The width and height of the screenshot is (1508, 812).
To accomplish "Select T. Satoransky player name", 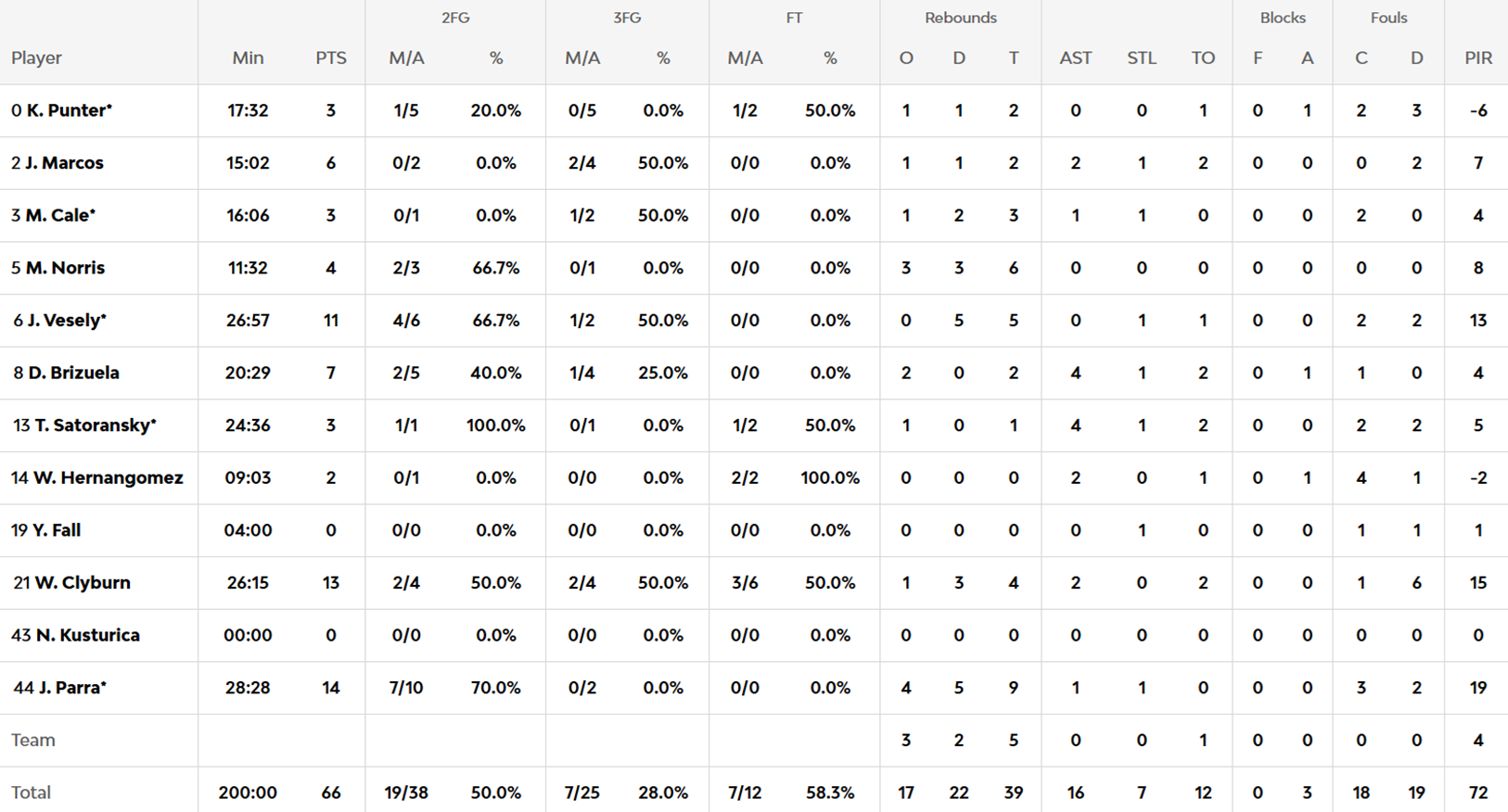I will (x=95, y=425).
